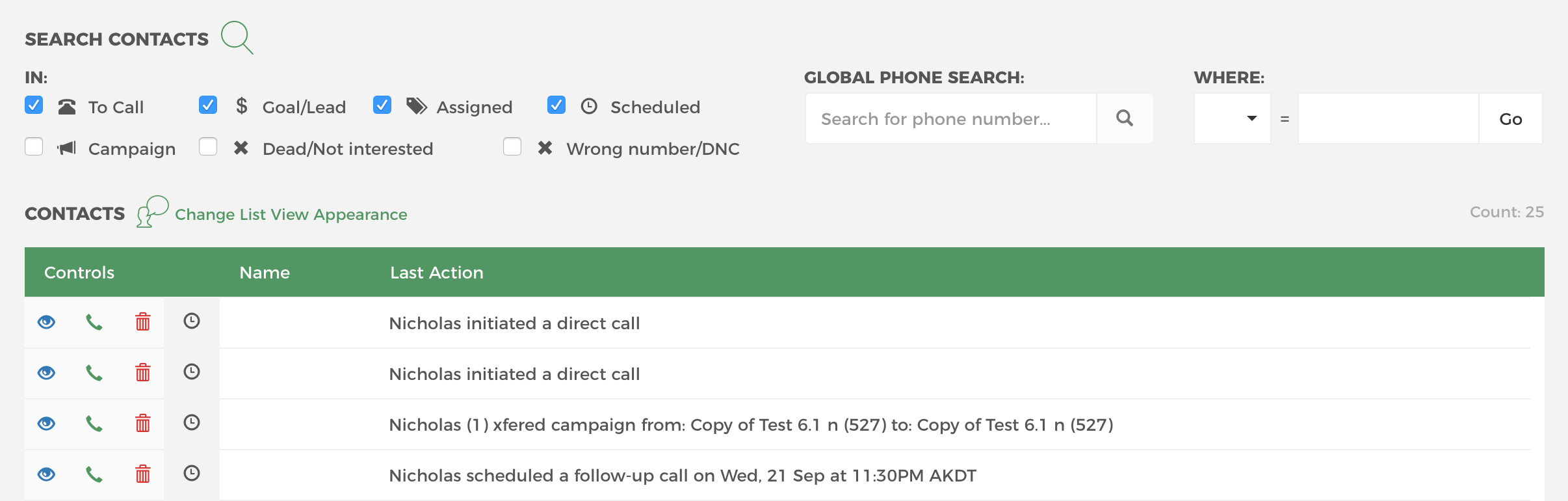Call the Nicholas follow-up row contact
This screenshot has height=501, width=1568.
94,474
